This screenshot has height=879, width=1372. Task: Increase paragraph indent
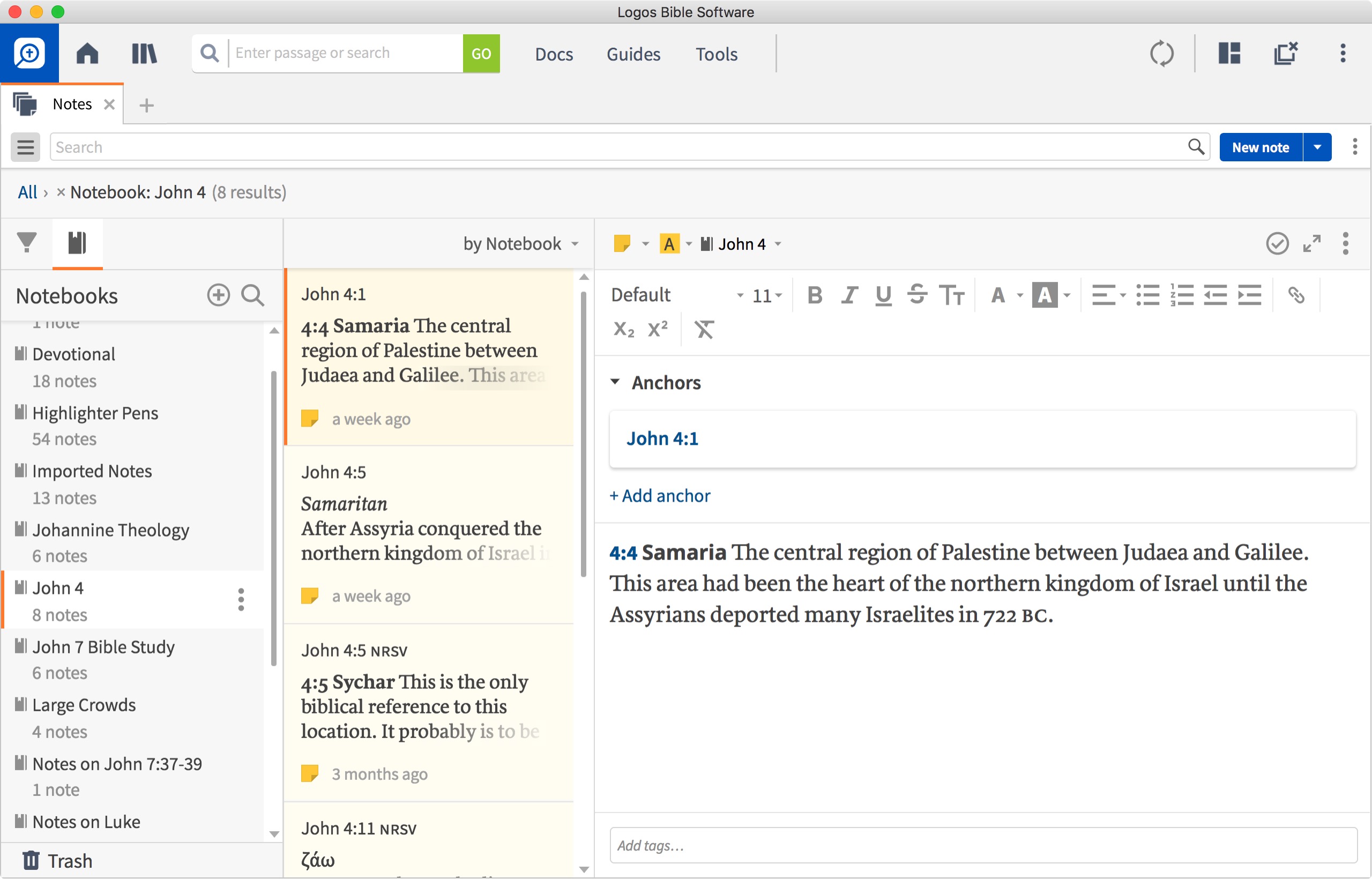pyautogui.click(x=1249, y=295)
